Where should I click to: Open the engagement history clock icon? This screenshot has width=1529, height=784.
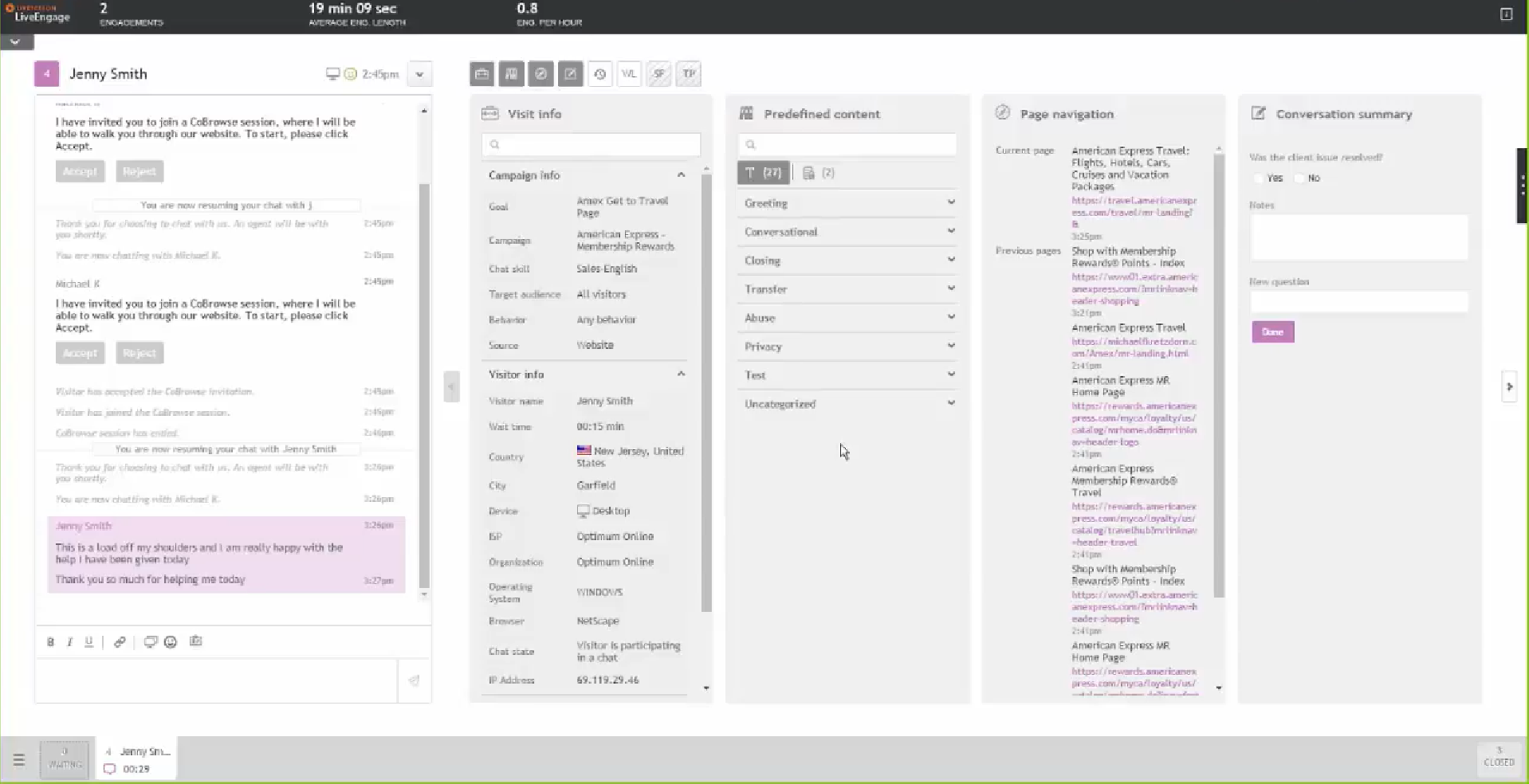(599, 74)
